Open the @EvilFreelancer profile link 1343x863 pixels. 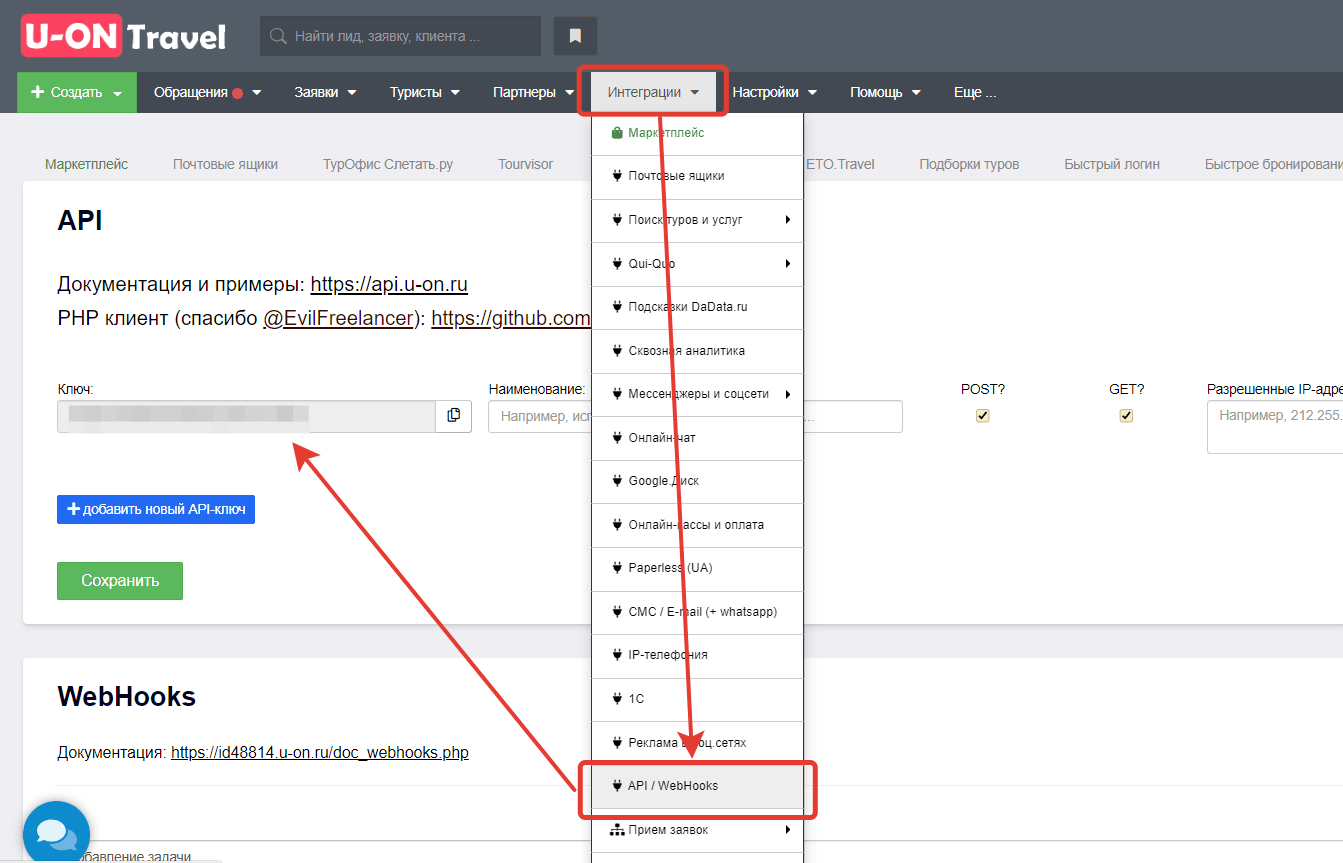pos(338,319)
